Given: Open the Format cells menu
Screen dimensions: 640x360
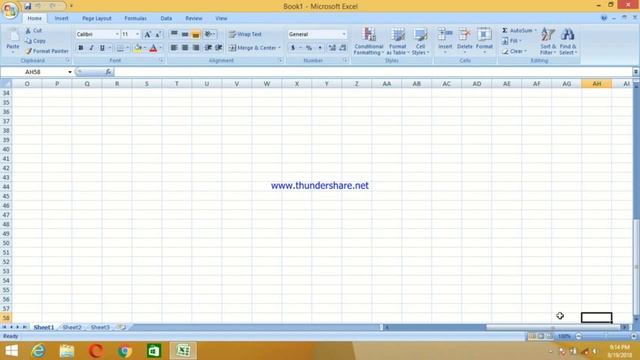Looking at the screenshot, I should pos(484,40).
